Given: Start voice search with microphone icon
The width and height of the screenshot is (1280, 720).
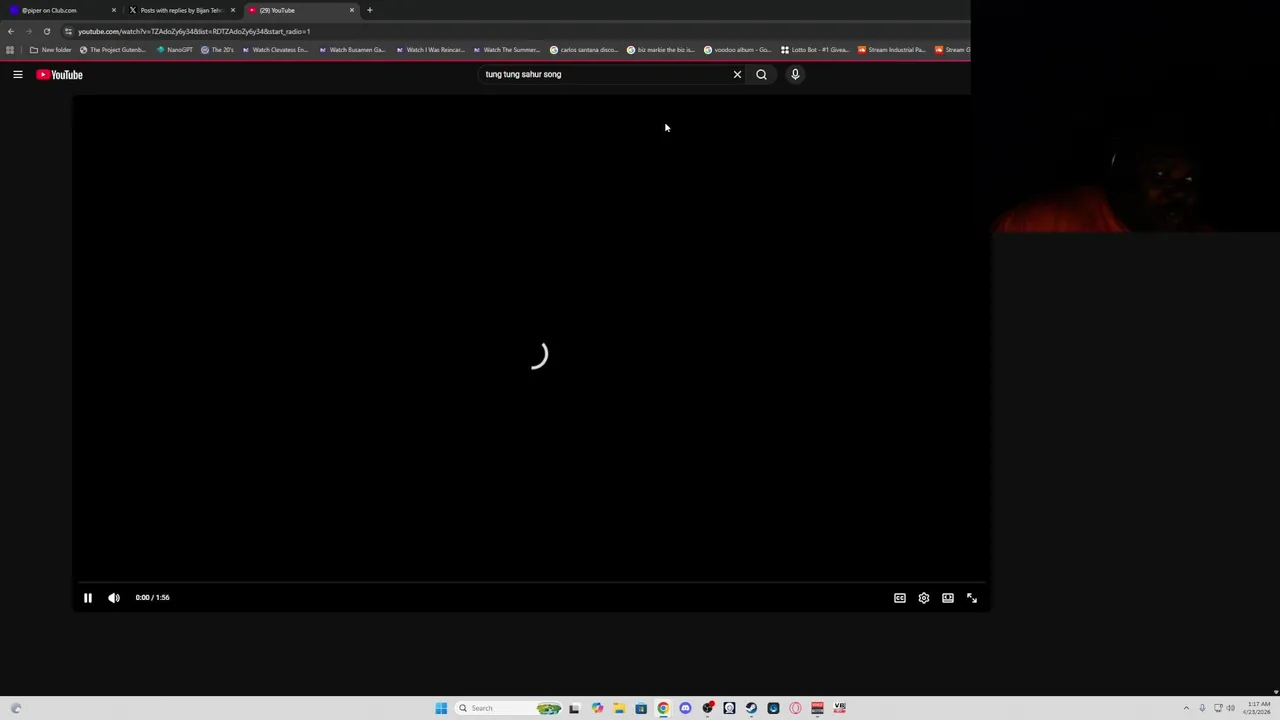Looking at the screenshot, I should pyautogui.click(x=795, y=74).
